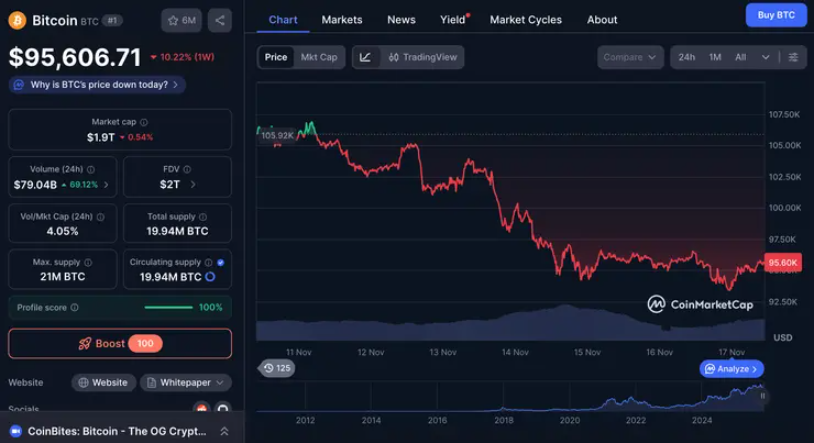The height and width of the screenshot is (443, 814).
Task: Click the star watchlist icon showing 6M
Action: (x=180, y=20)
